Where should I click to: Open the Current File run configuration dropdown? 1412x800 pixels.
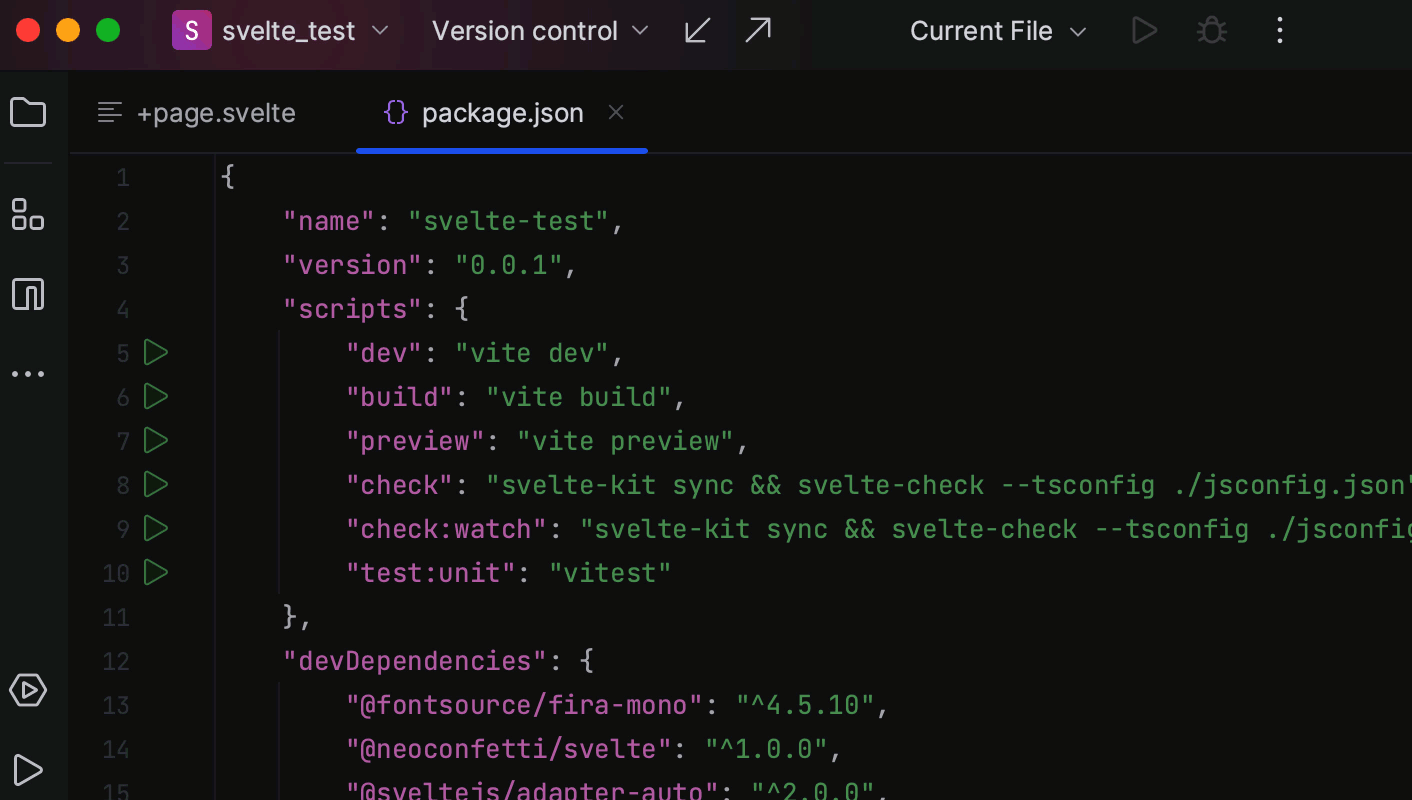[x=997, y=31]
